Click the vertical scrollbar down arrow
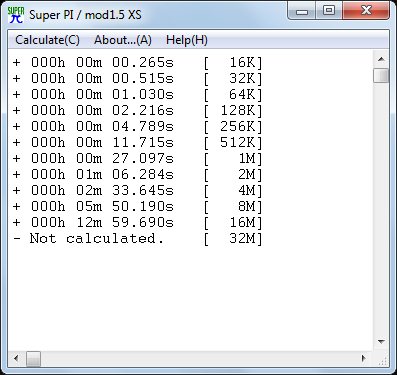This screenshot has width=397, height=375. pyautogui.click(x=381, y=342)
